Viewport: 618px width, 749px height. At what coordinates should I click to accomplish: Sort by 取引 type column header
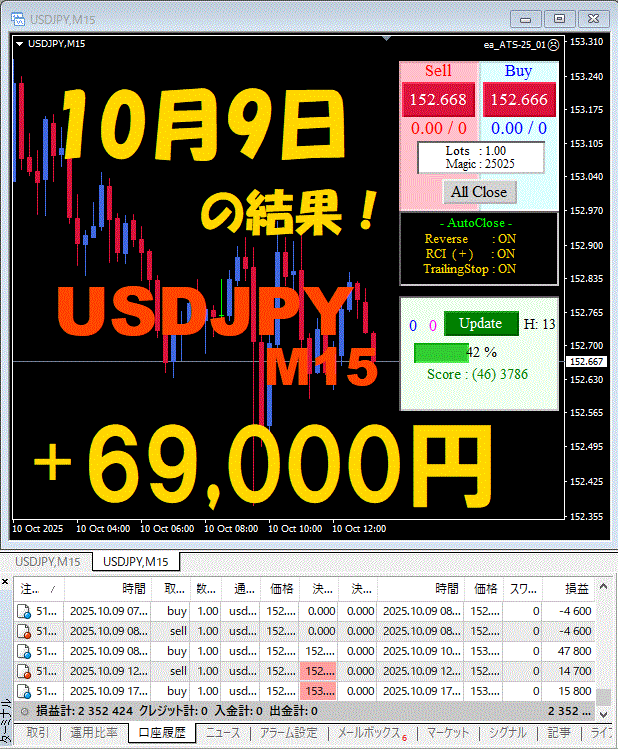[171, 589]
